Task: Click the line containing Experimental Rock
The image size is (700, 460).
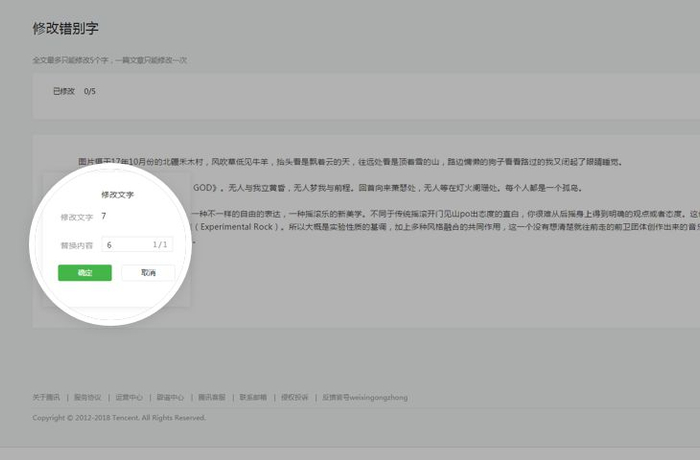Action: (446, 227)
